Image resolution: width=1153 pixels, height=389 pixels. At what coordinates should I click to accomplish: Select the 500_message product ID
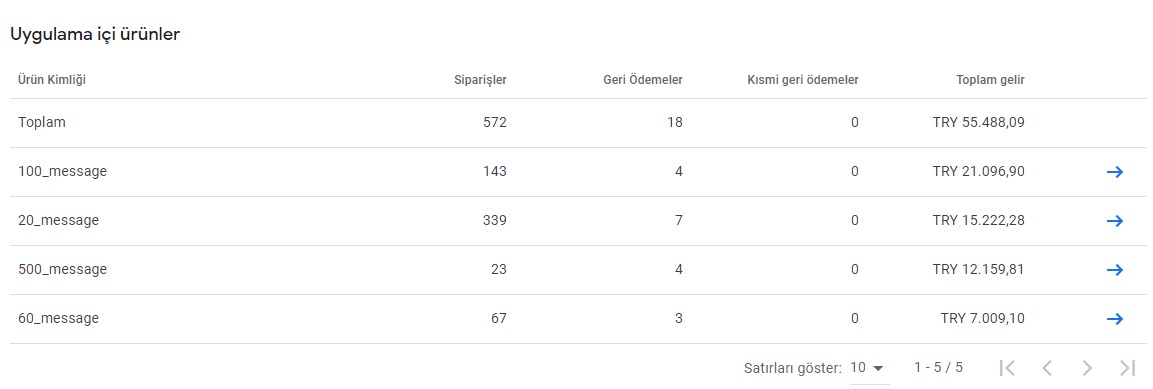(x=63, y=269)
